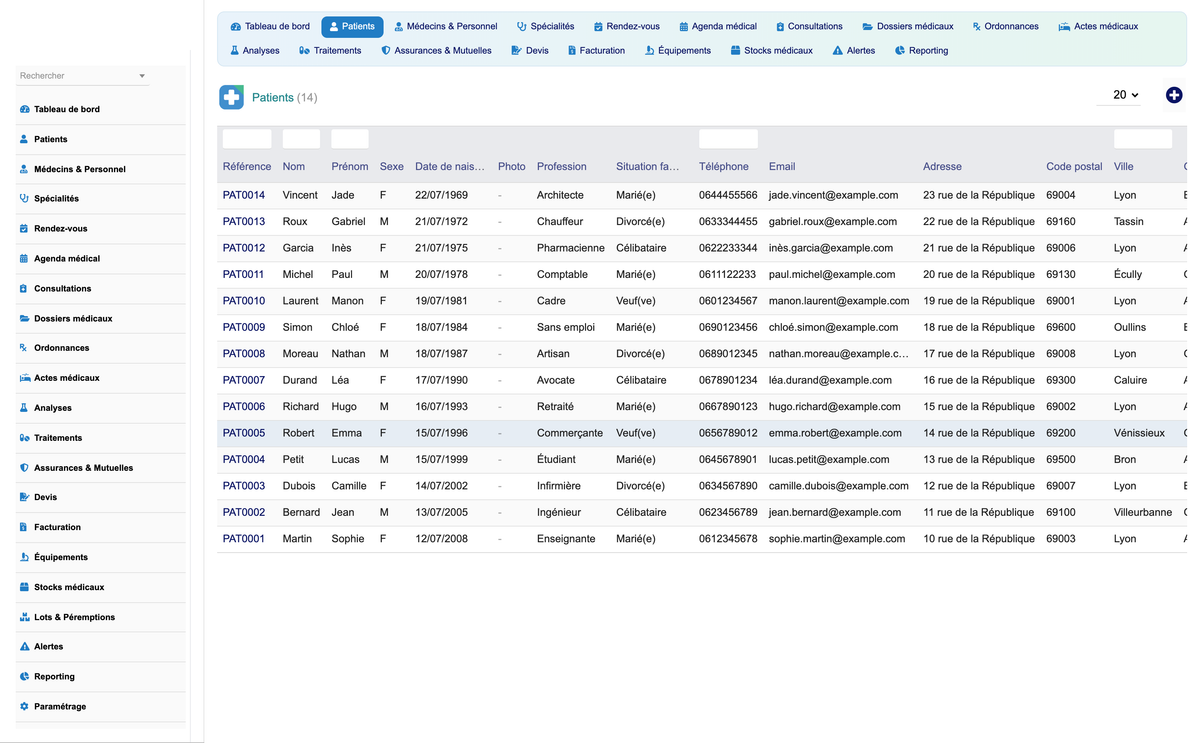
Task: Open patient PAT0008 reference link
Action: (244, 354)
